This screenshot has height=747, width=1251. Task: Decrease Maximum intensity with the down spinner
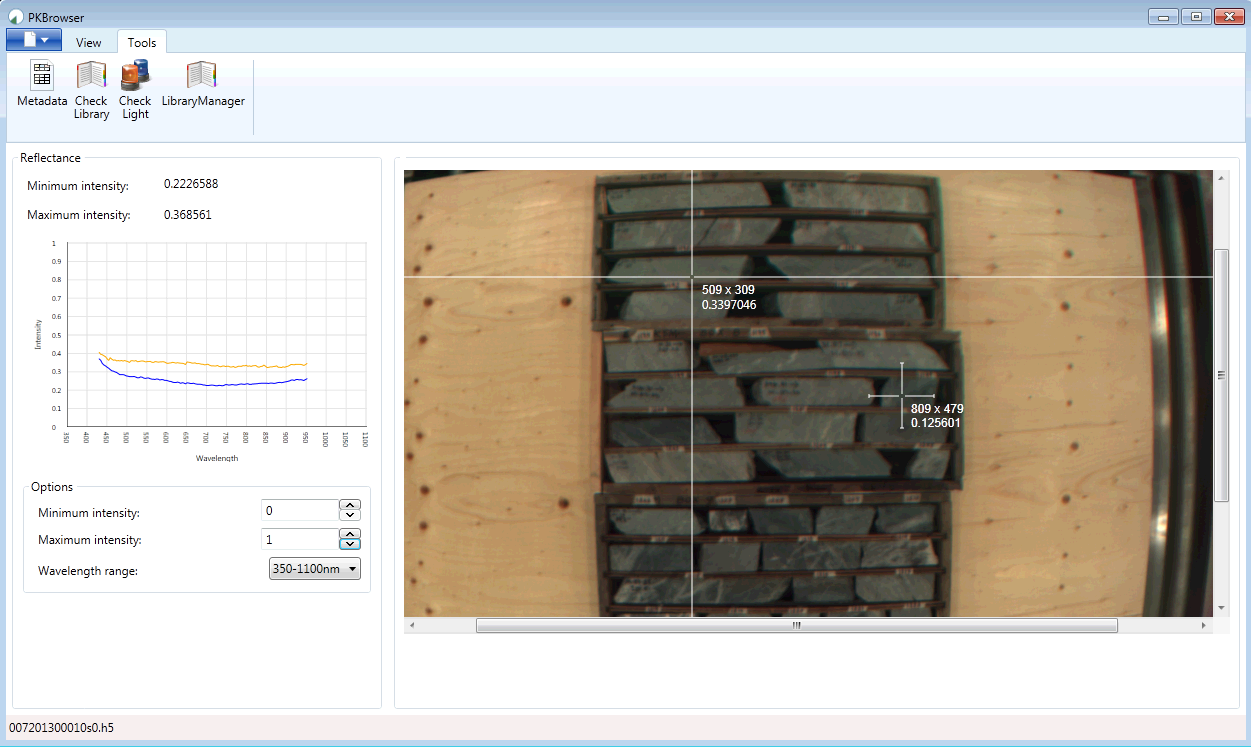pyautogui.click(x=349, y=544)
